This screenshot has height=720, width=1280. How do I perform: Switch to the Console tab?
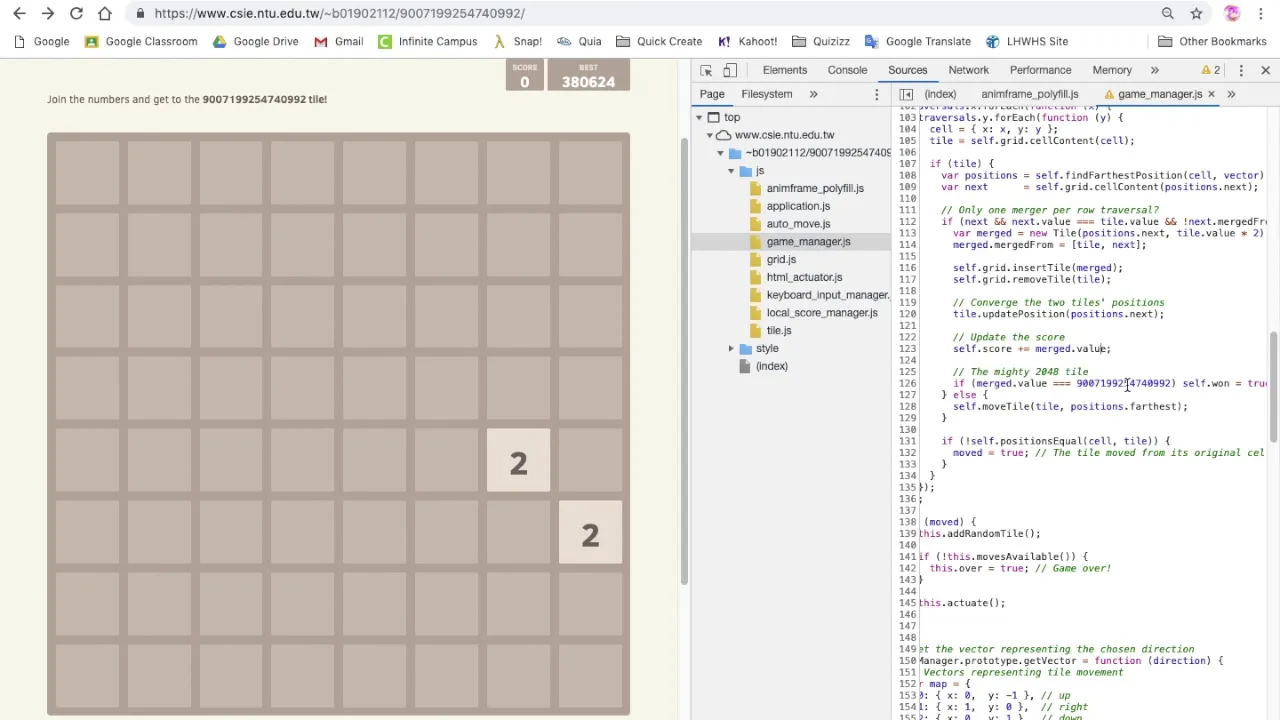click(x=847, y=70)
